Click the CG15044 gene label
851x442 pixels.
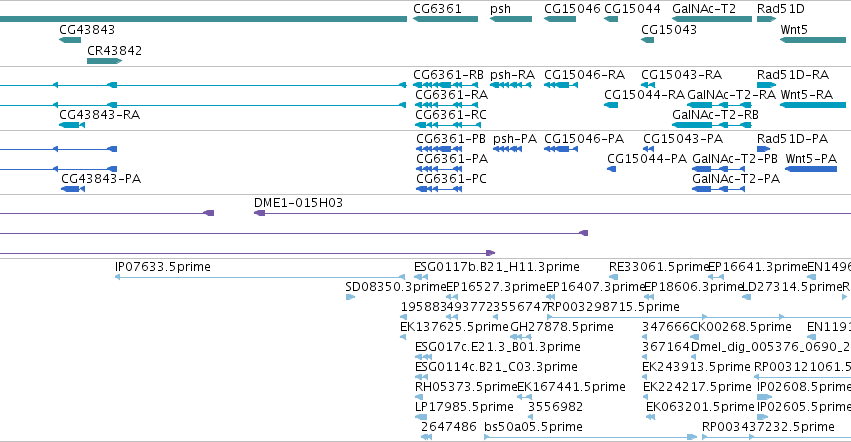click(x=632, y=9)
